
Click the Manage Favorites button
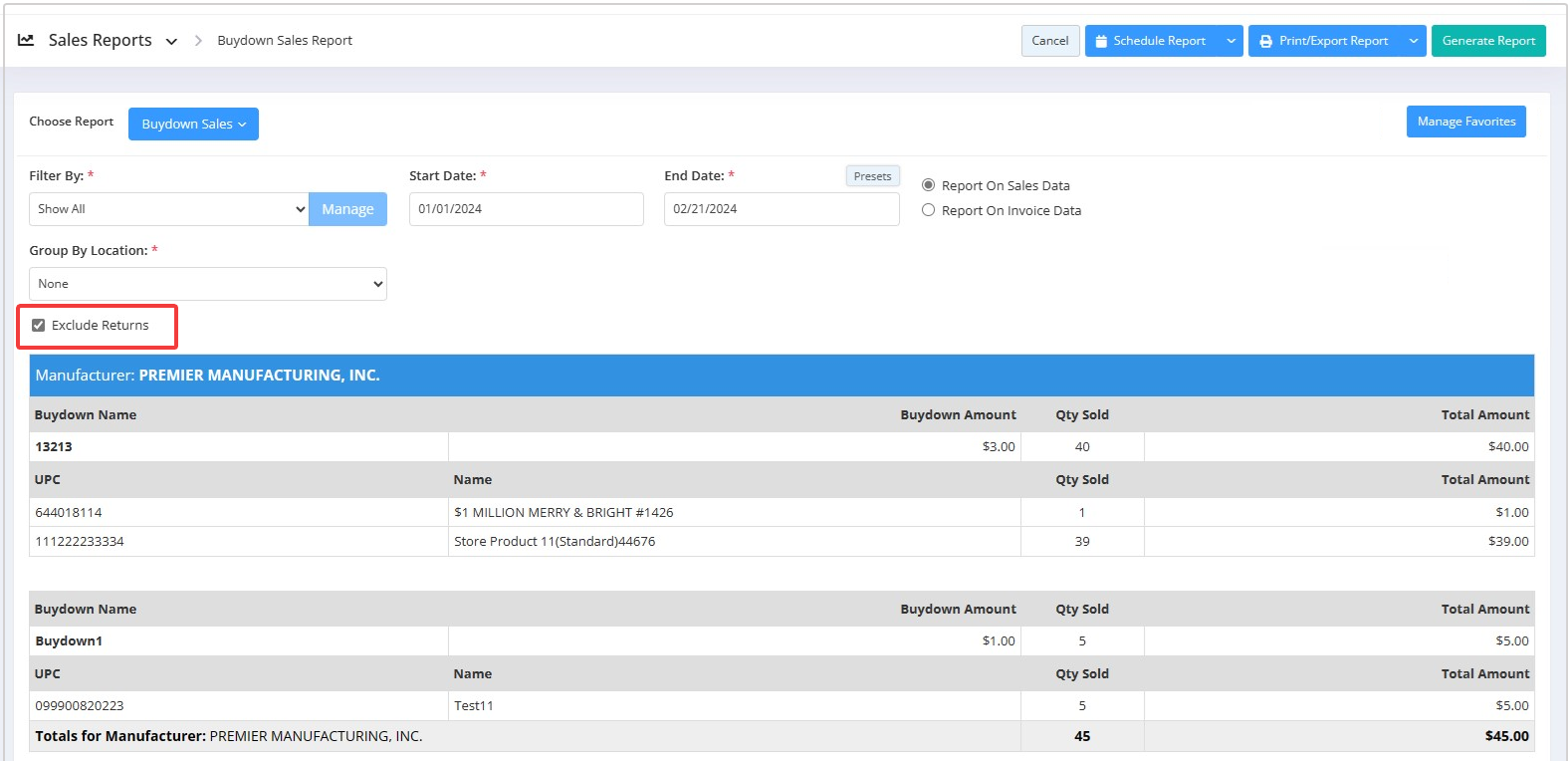1466,122
